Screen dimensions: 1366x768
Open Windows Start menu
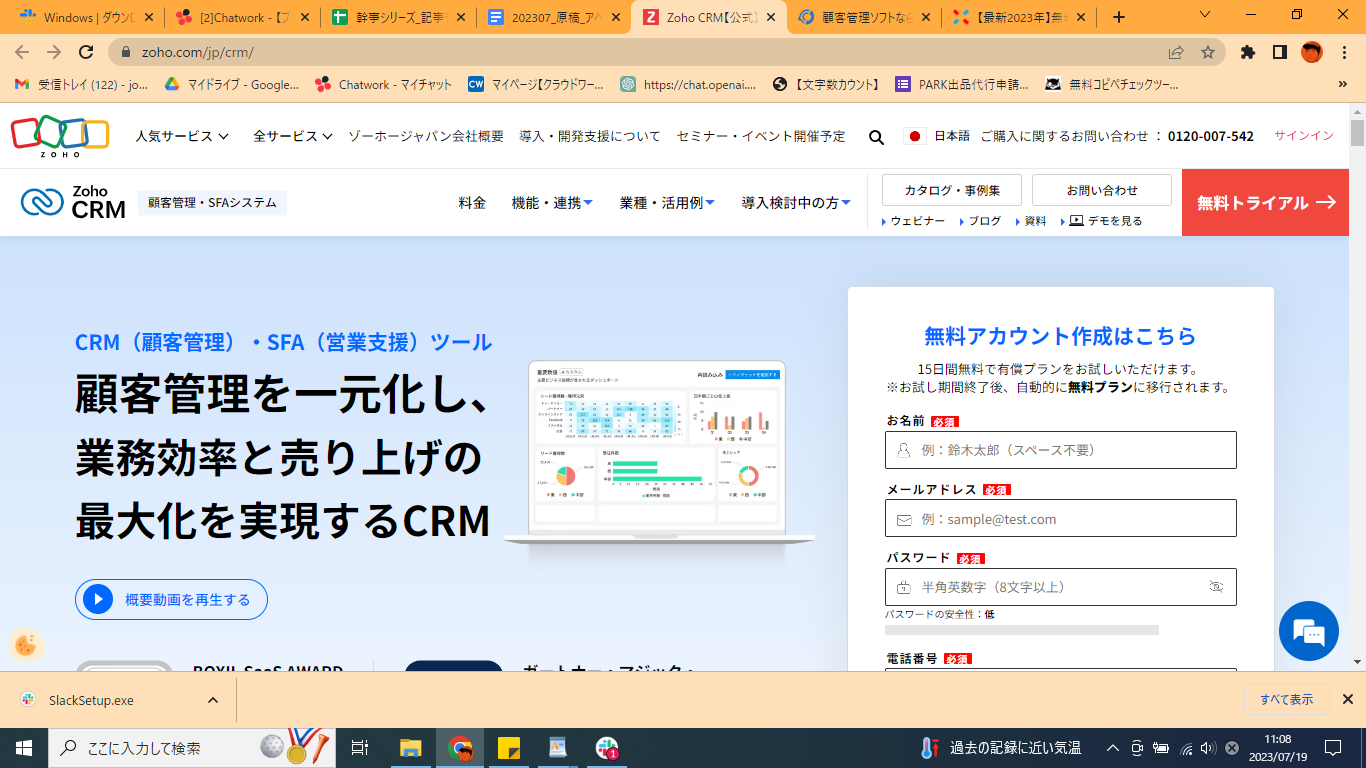pos(24,747)
